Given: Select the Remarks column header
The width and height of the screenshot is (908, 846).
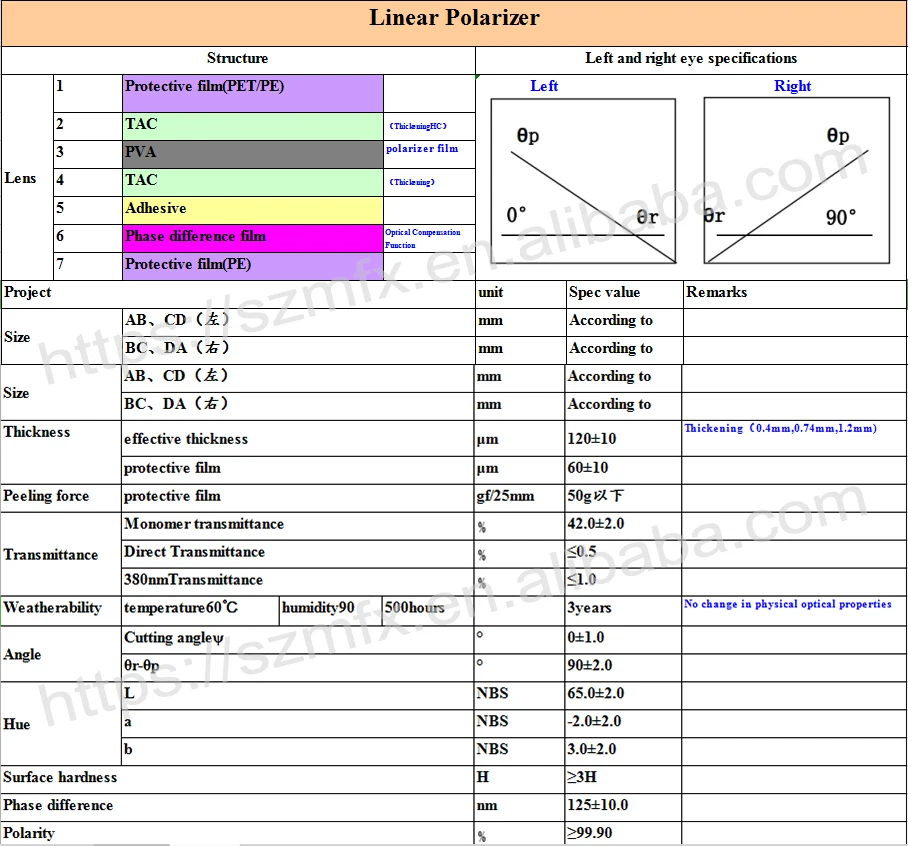Looking at the screenshot, I should coord(716,293).
